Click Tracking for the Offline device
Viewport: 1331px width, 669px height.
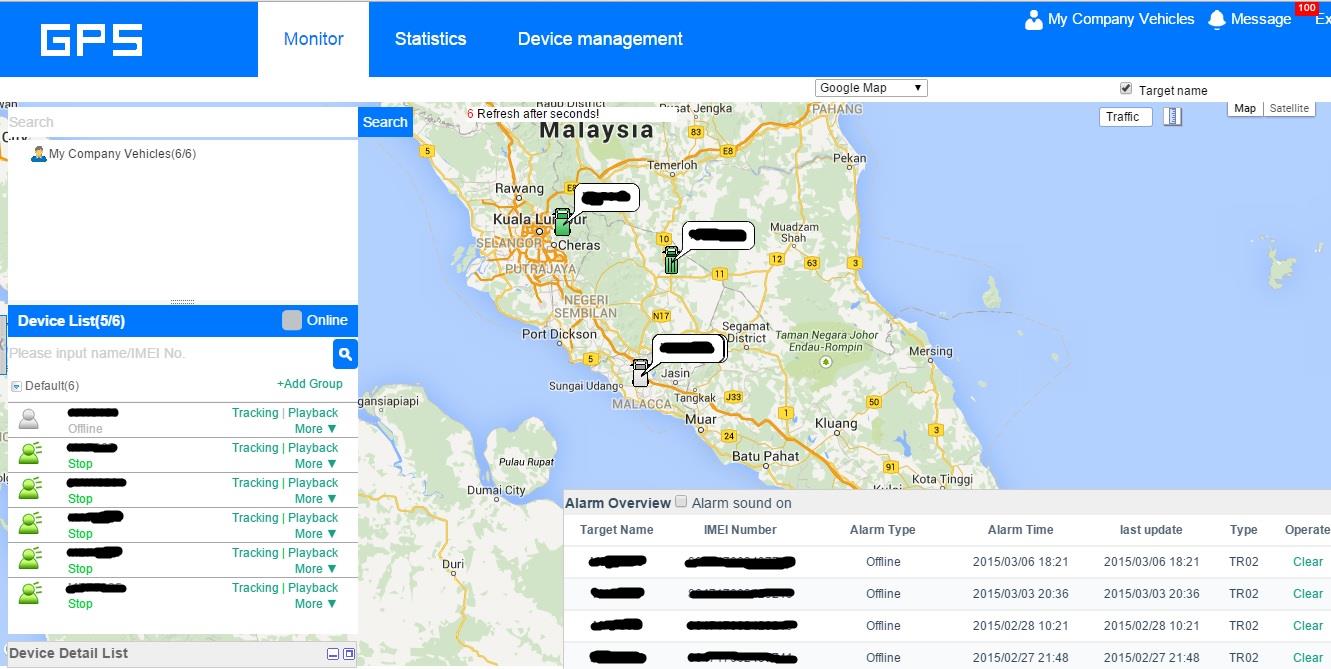[255, 413]
